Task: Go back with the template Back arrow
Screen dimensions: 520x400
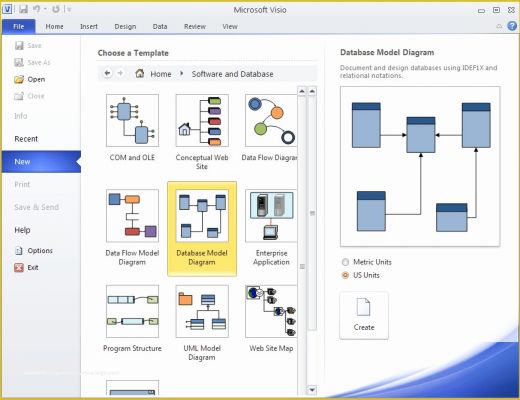Action: click(107, 73)
